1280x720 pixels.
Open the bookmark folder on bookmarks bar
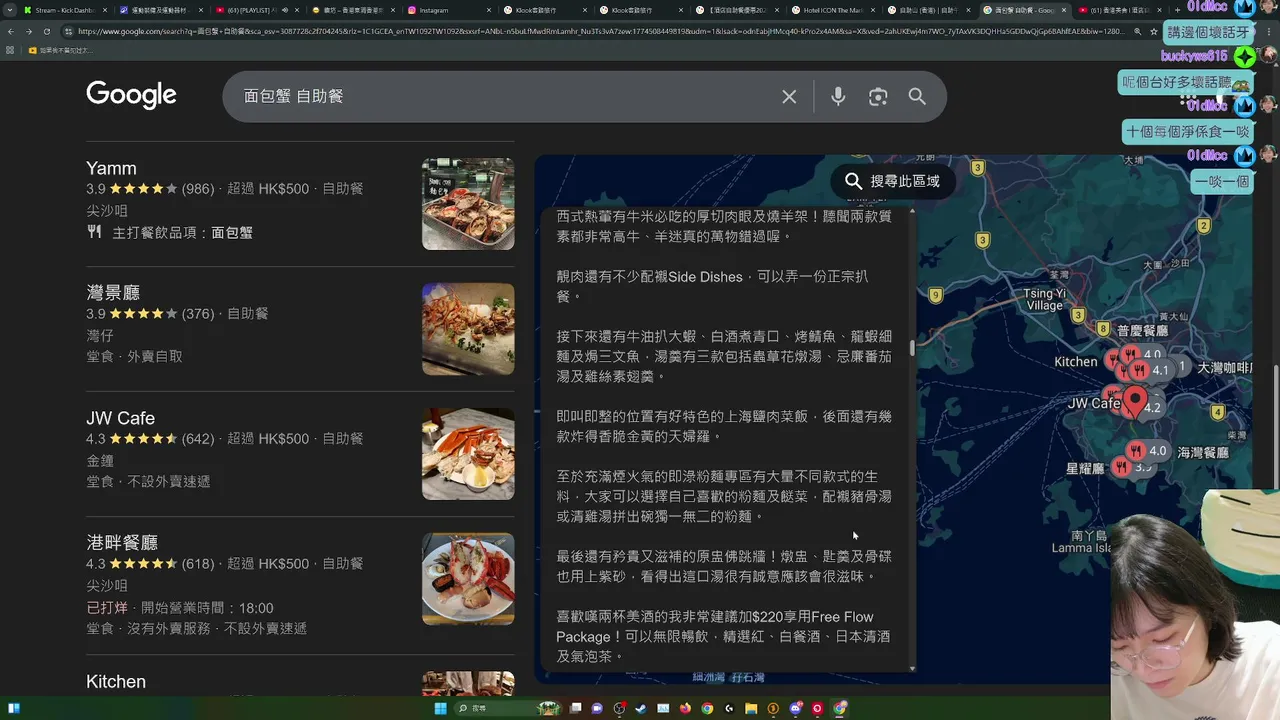[x=60, y=50]
